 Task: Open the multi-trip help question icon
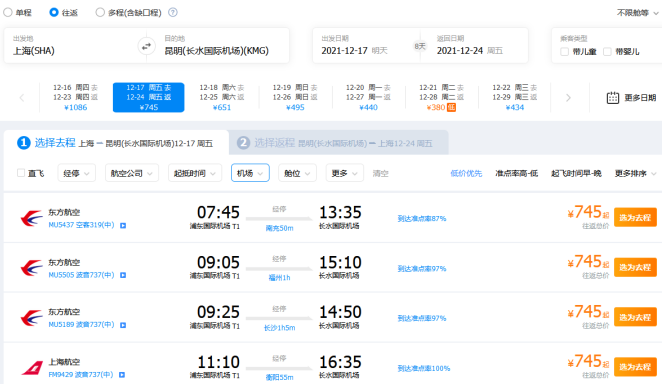173,12
